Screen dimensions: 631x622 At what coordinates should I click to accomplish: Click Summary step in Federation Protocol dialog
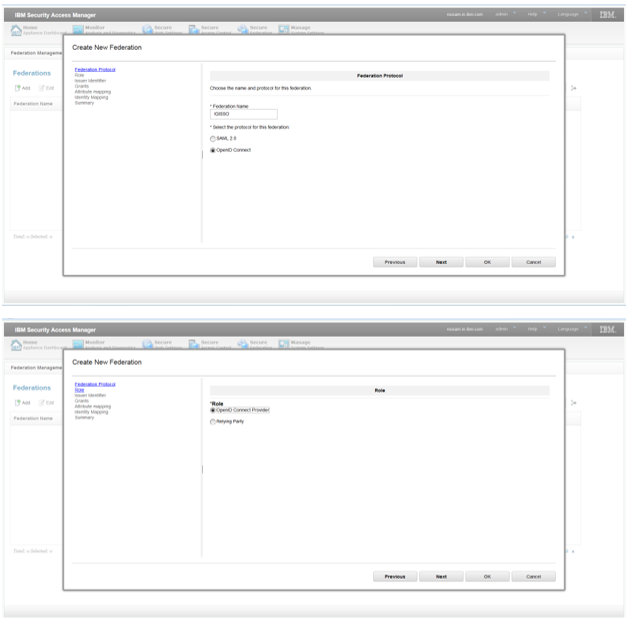[84, 103]
